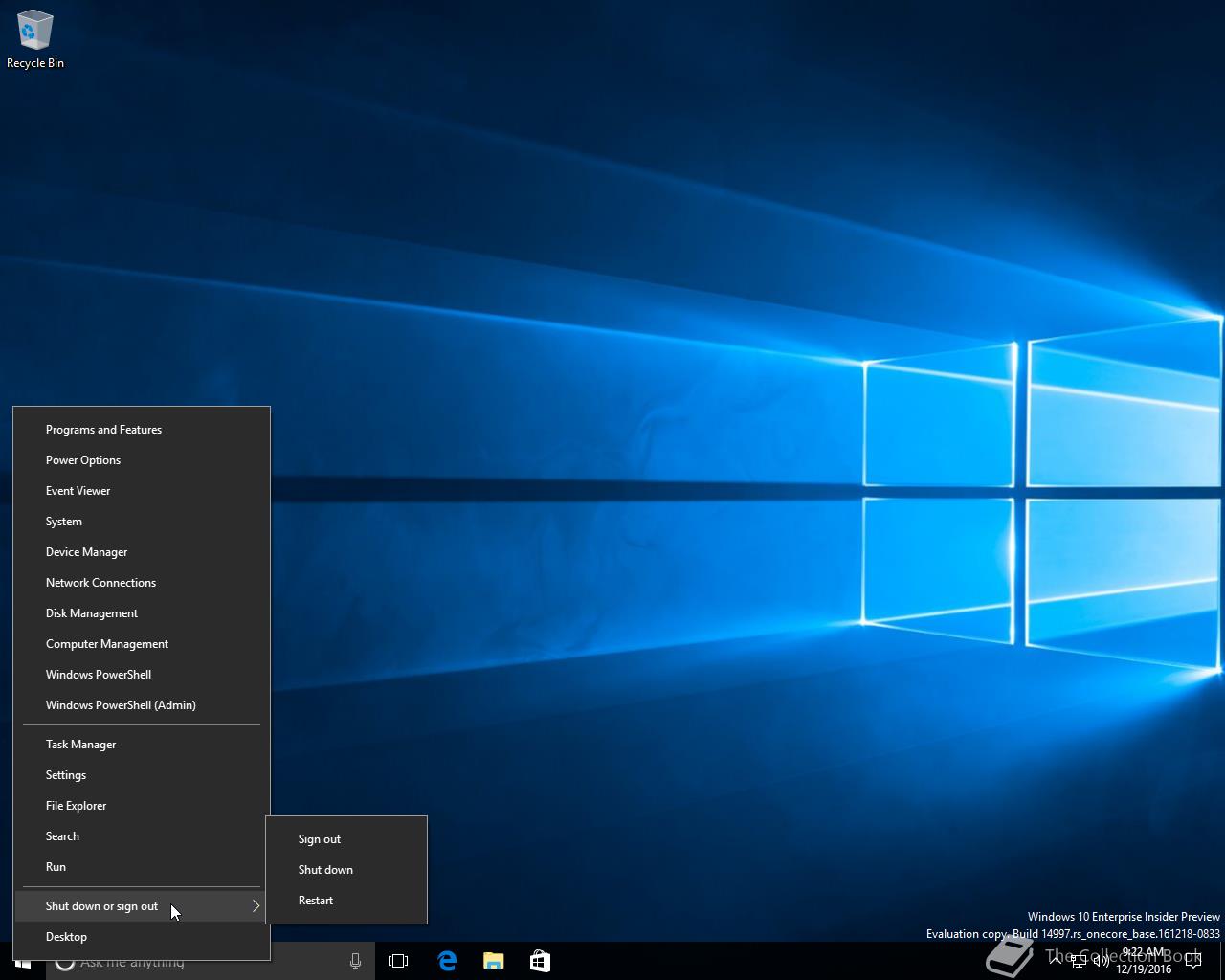Launch Device Manager

click(142, 552)
